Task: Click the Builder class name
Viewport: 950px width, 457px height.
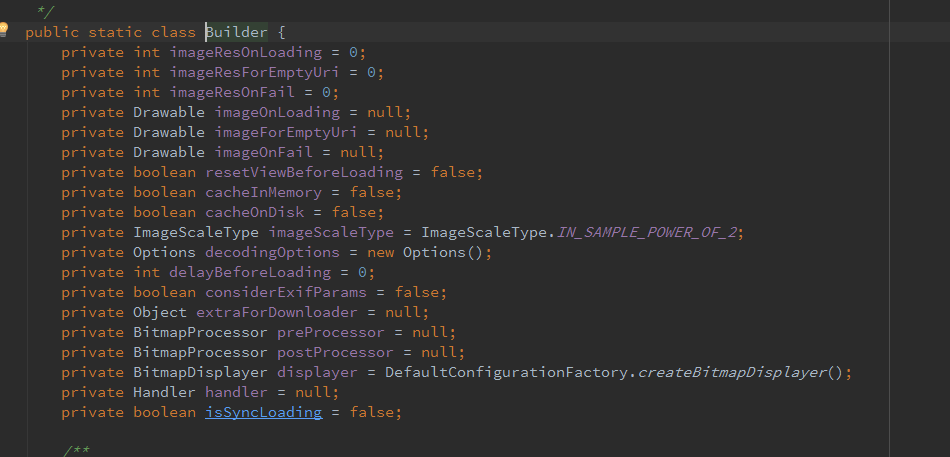Action: [237, 32]
